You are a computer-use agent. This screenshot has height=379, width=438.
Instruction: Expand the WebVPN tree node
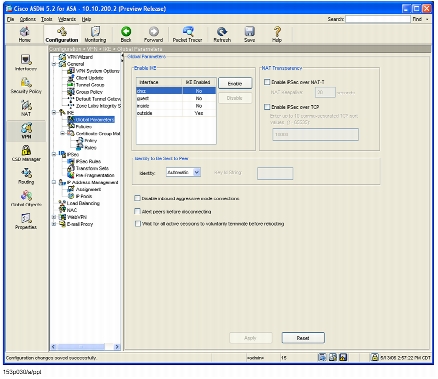pos(54,217)
